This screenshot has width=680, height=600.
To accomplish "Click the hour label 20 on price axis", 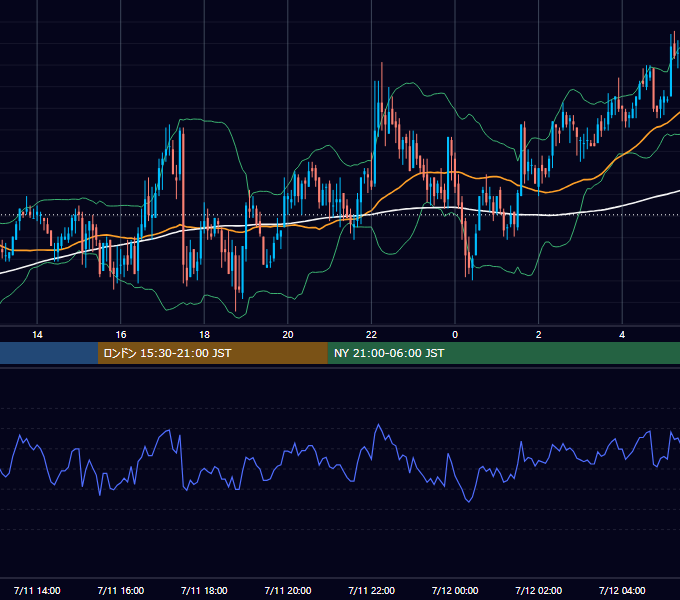I will (288, 335).
